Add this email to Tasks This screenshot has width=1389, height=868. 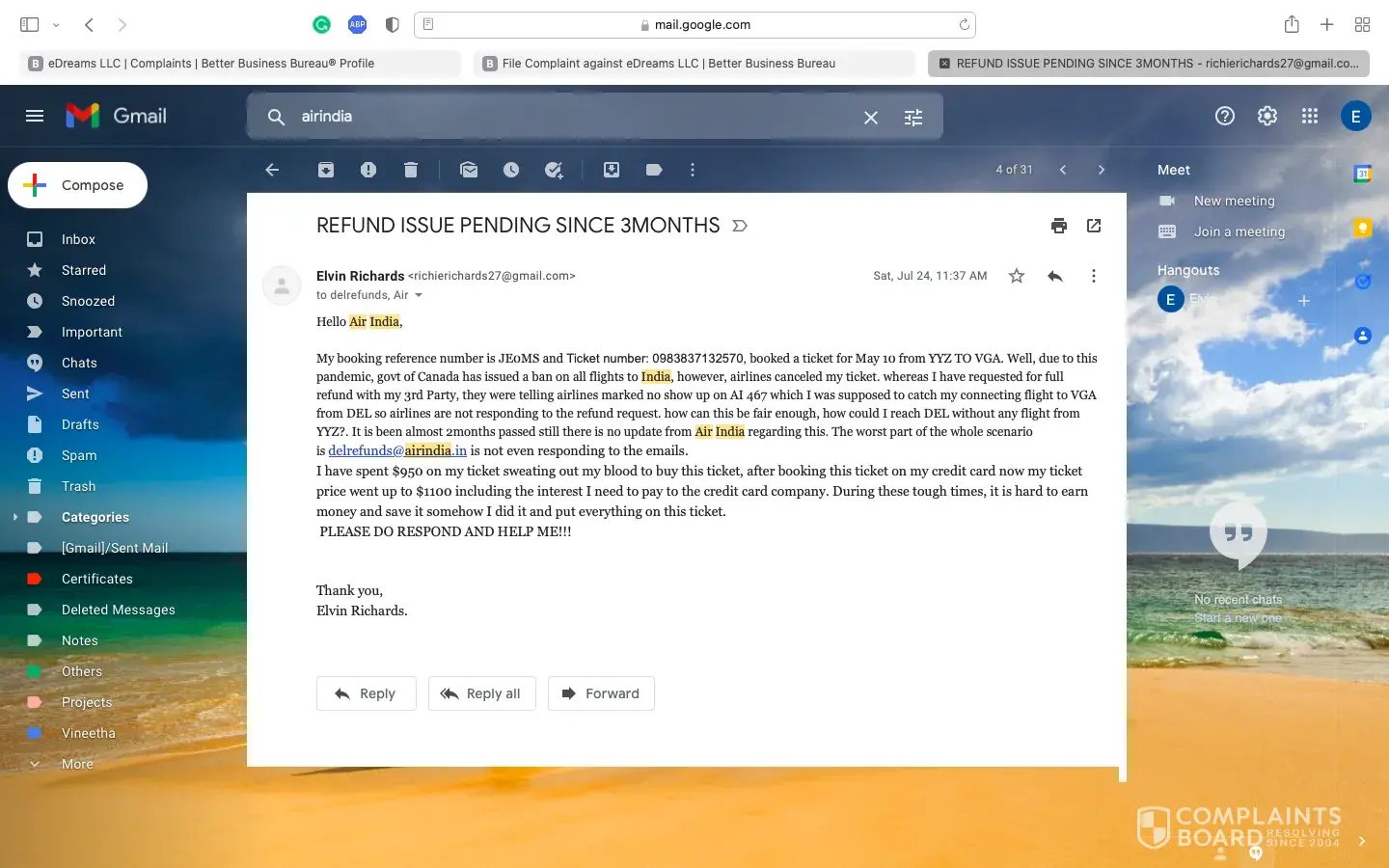[554, 170]
